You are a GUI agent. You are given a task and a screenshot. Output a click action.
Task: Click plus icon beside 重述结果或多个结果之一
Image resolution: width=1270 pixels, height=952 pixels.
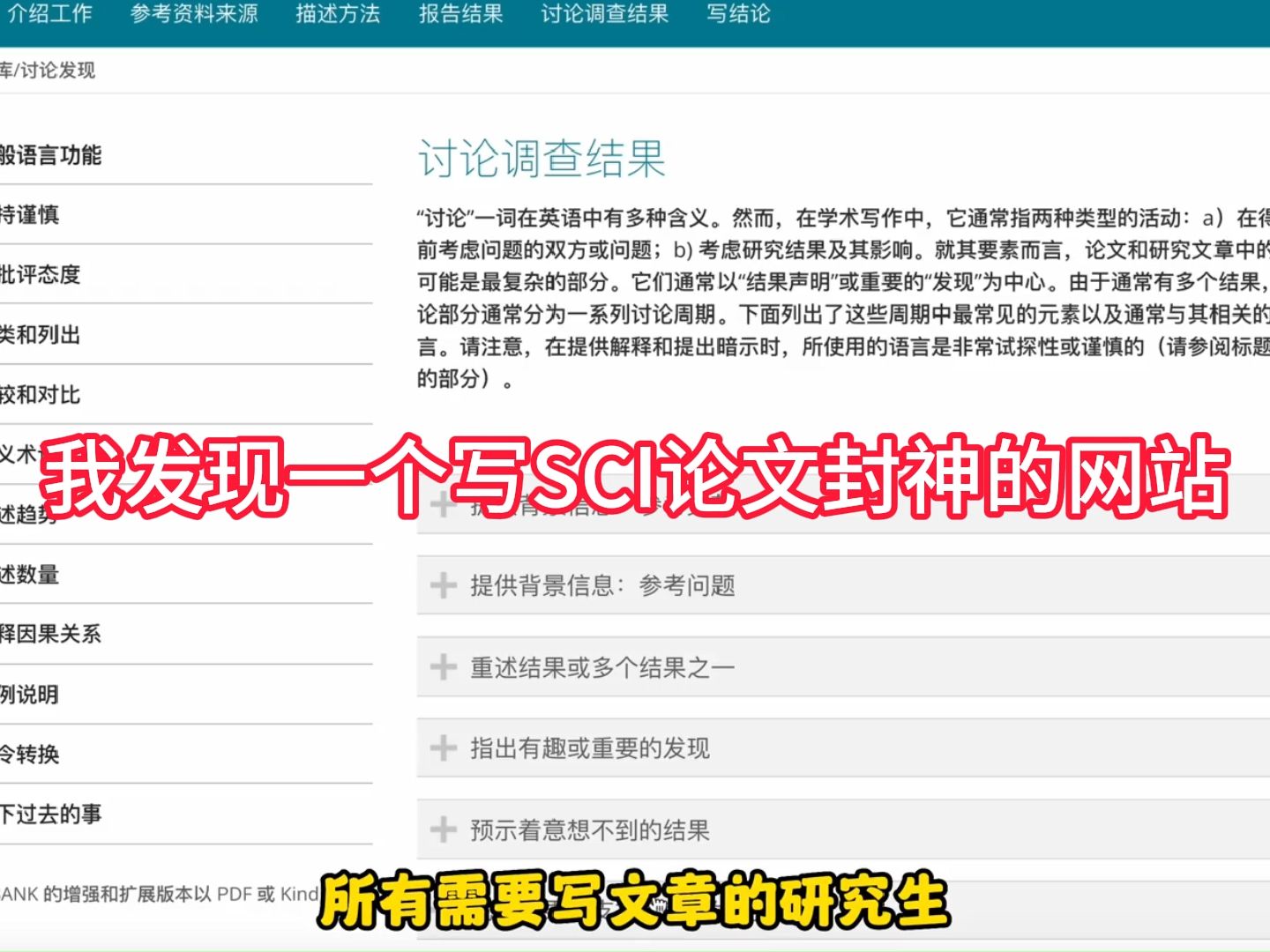[x=443, y=667]
